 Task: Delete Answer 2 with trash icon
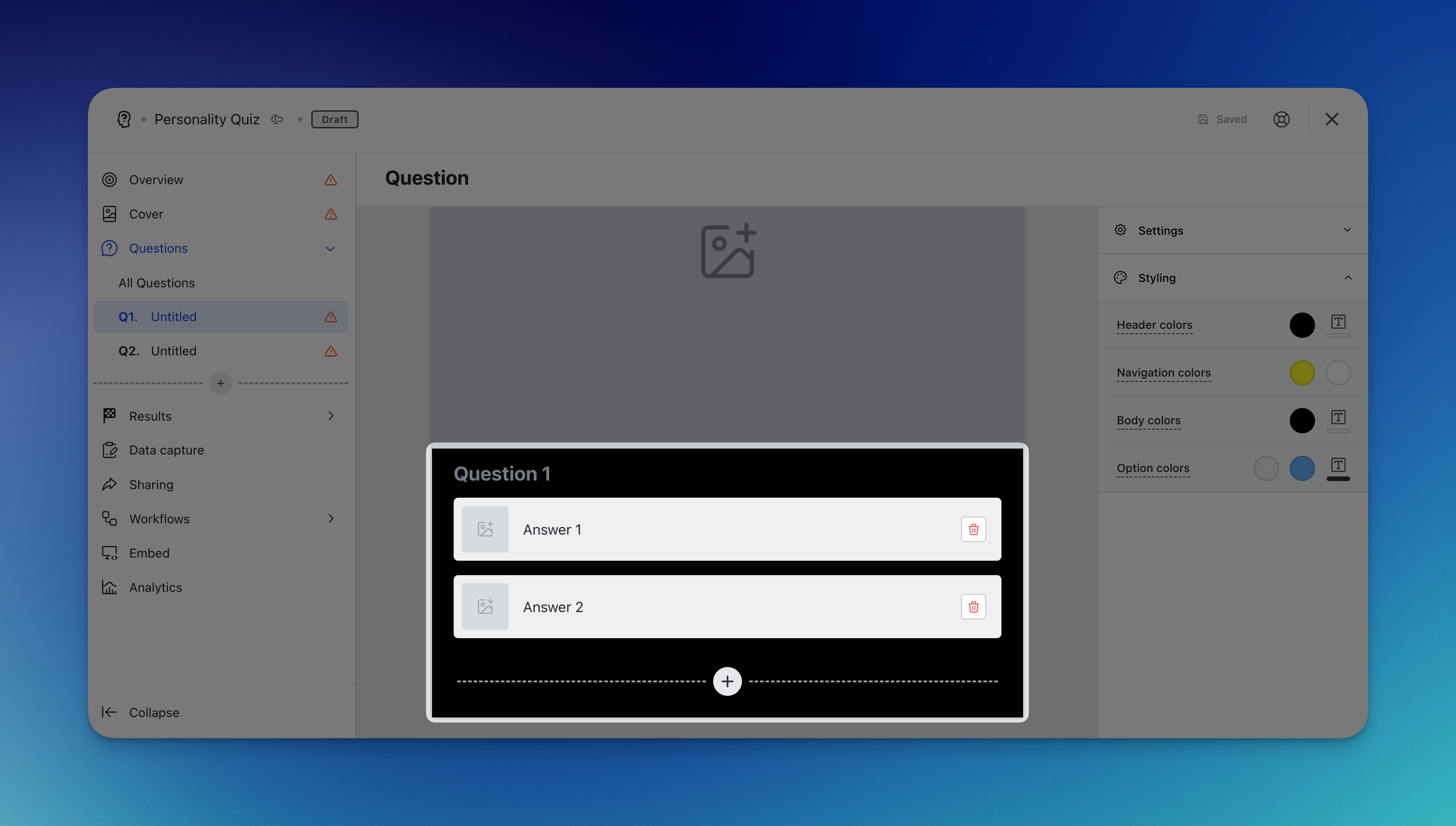click(973, 607)
